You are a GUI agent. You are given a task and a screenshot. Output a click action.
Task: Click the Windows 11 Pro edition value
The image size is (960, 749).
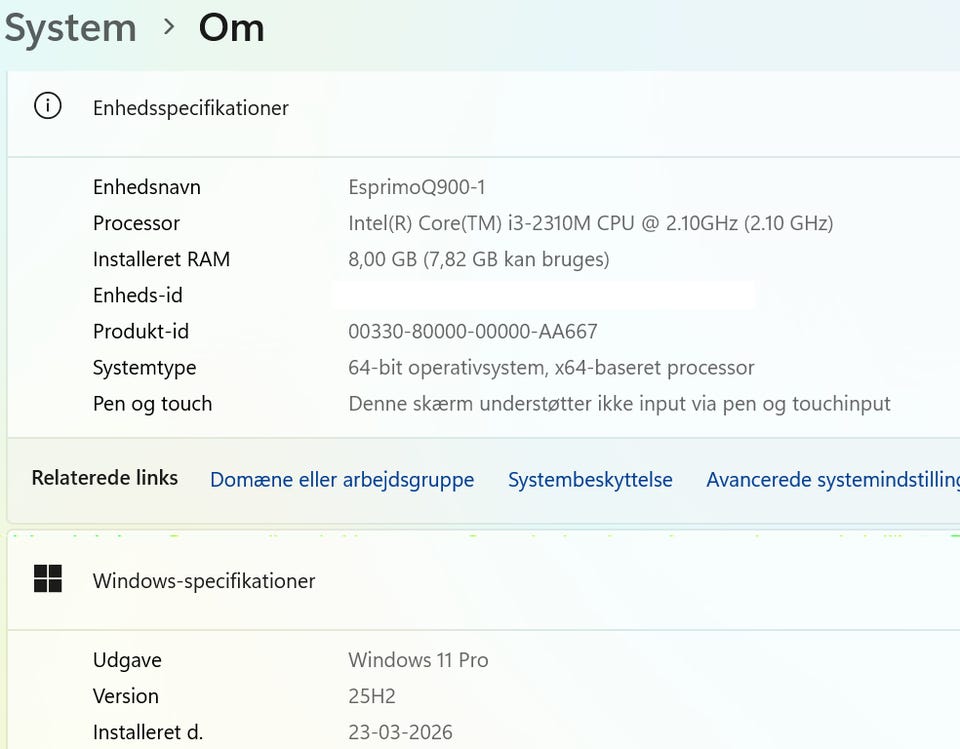pos(418,660)
